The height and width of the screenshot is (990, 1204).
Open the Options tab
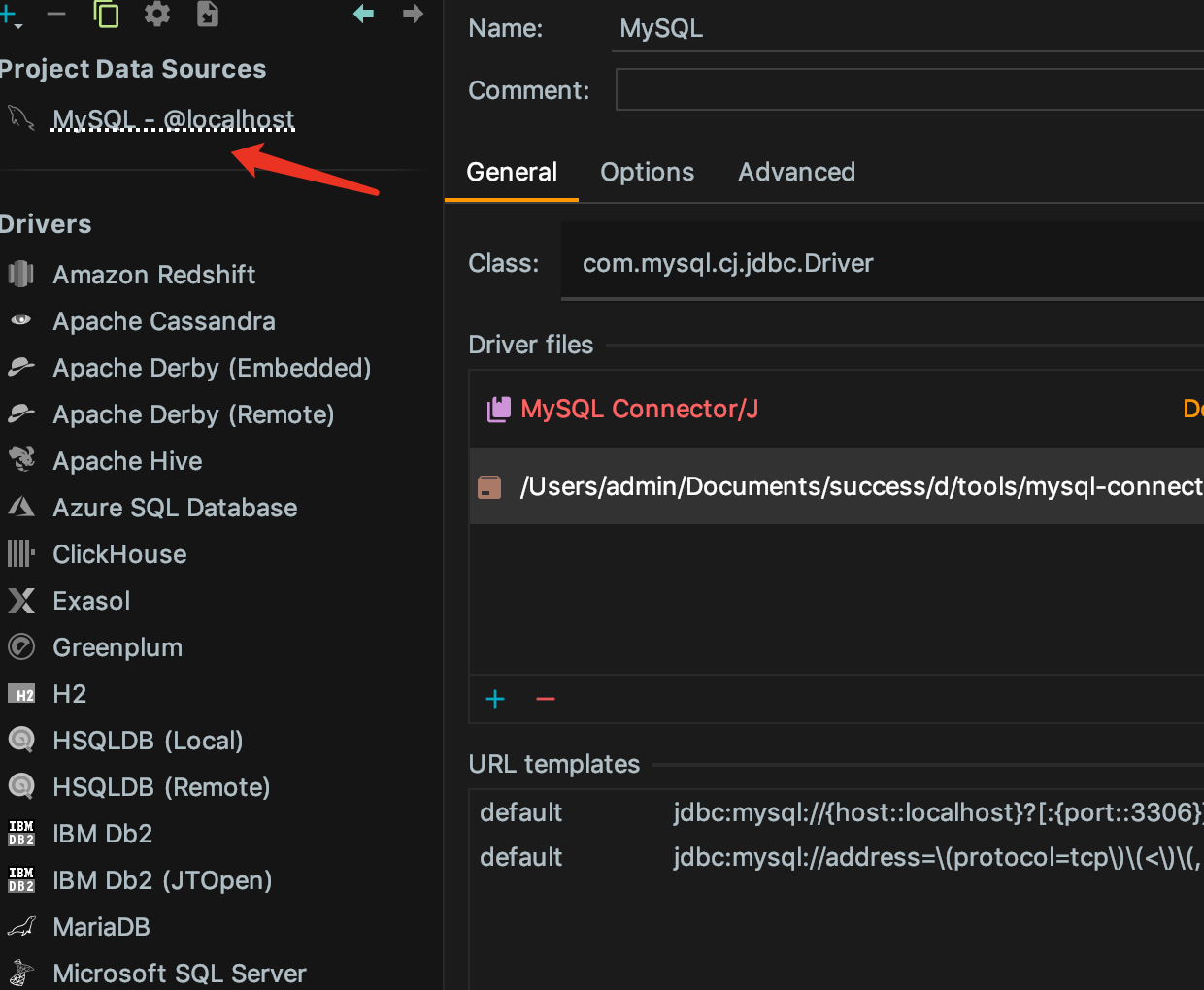click(x=648, y=173)
